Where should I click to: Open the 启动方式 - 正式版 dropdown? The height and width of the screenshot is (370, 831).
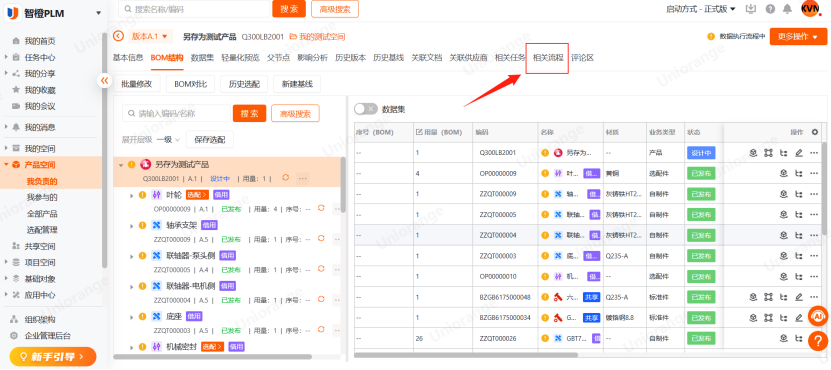click(701, 9)
